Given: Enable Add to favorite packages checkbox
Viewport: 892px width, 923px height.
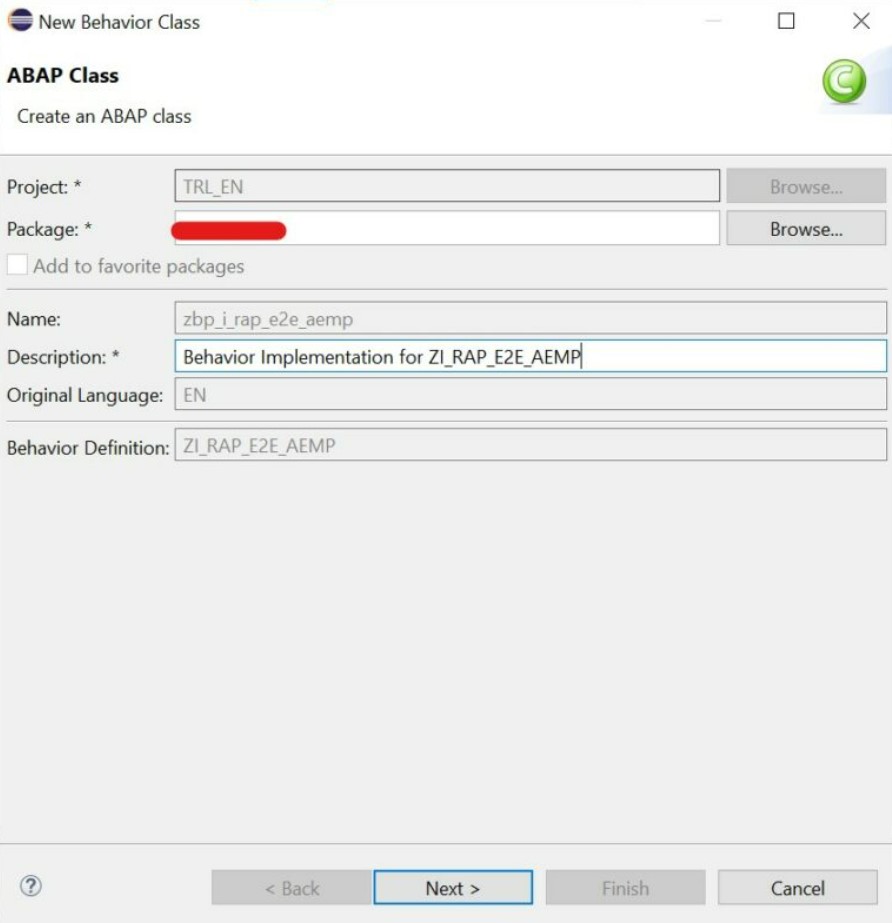Looking at the screenshot, I should pos(18,266).
